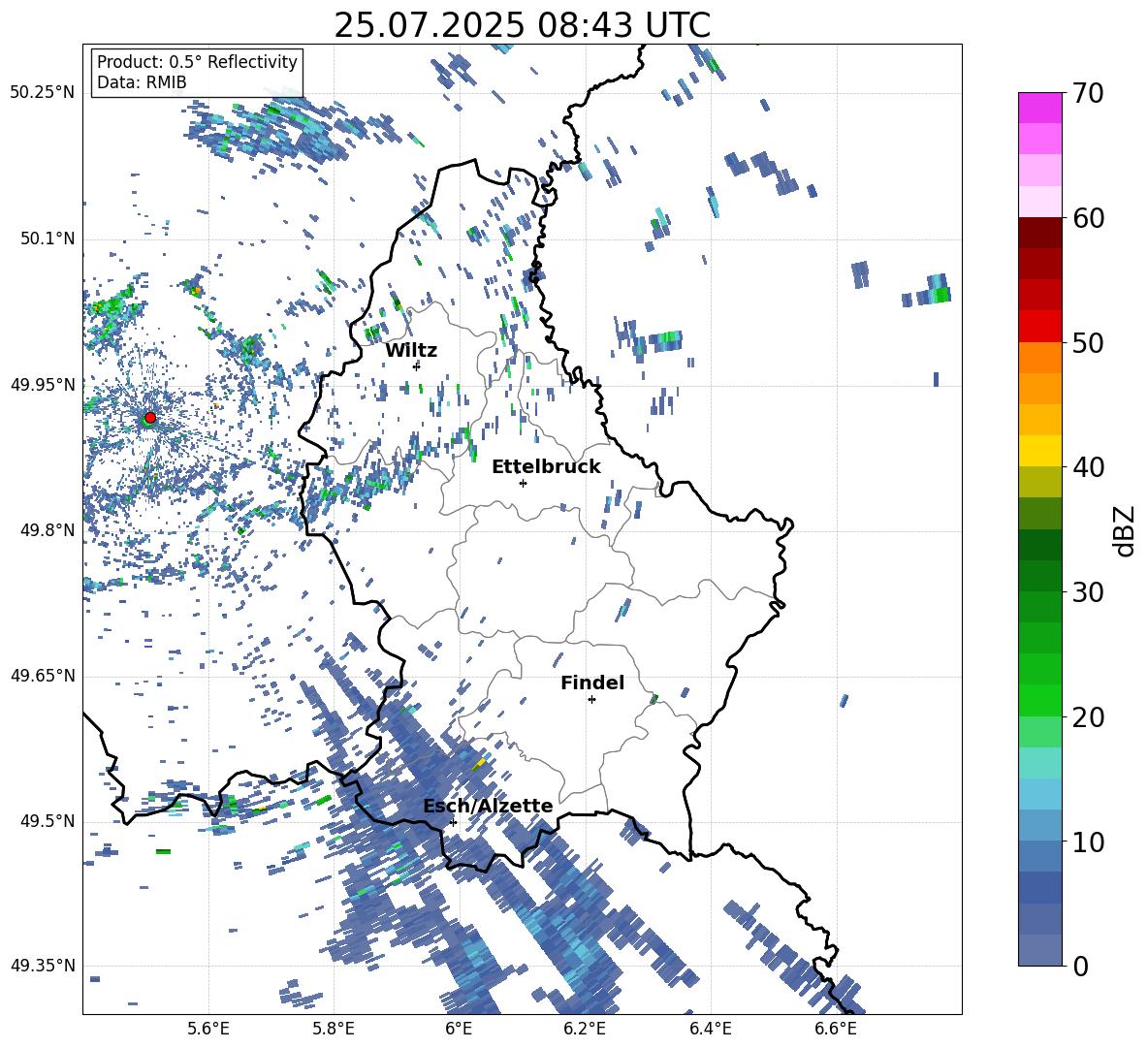Click the 6.4°E longitude label
Screen dimensions: 1148x1048
(x=710, y=1029)
